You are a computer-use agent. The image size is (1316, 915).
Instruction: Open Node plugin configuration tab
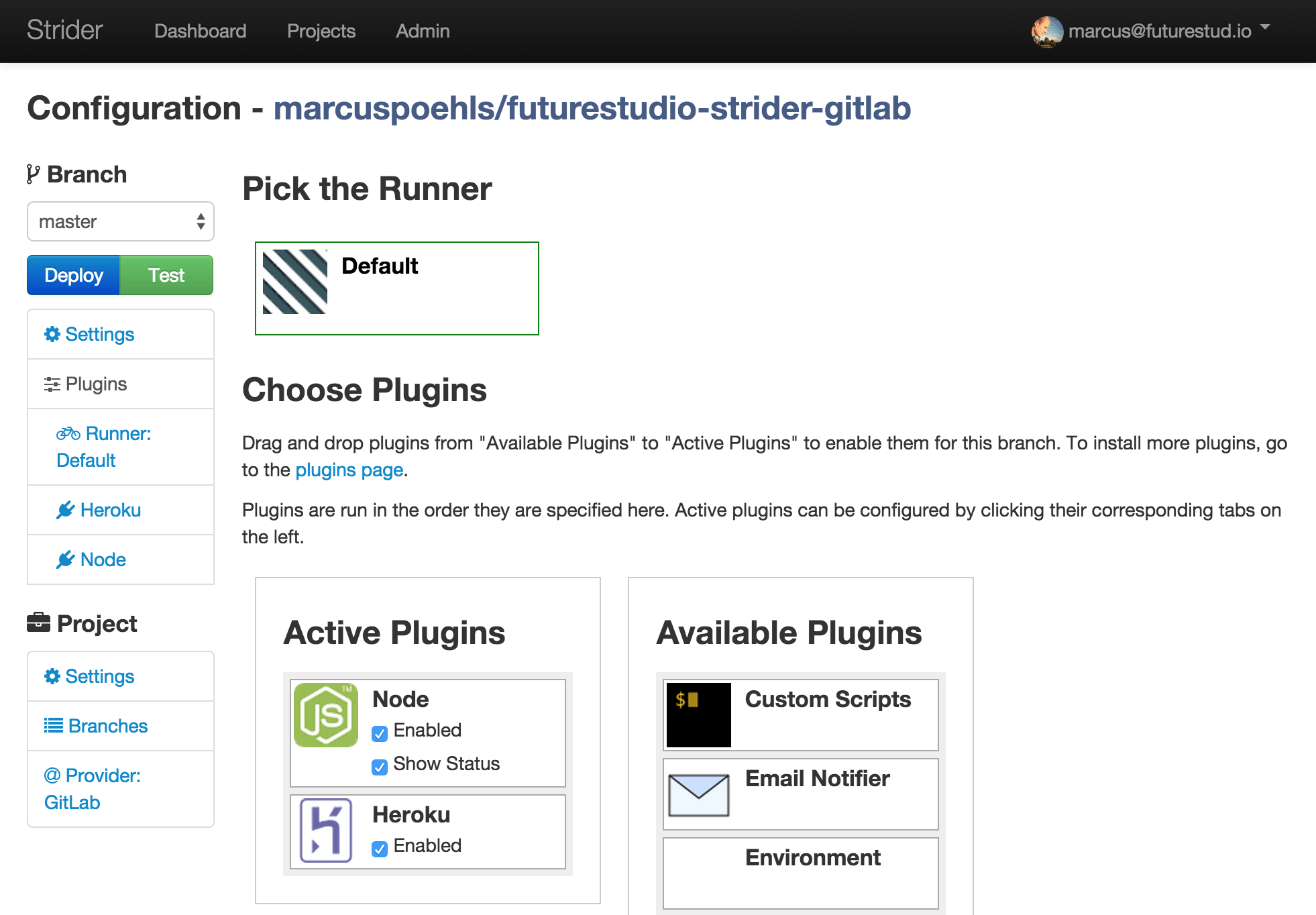point(121,559)
